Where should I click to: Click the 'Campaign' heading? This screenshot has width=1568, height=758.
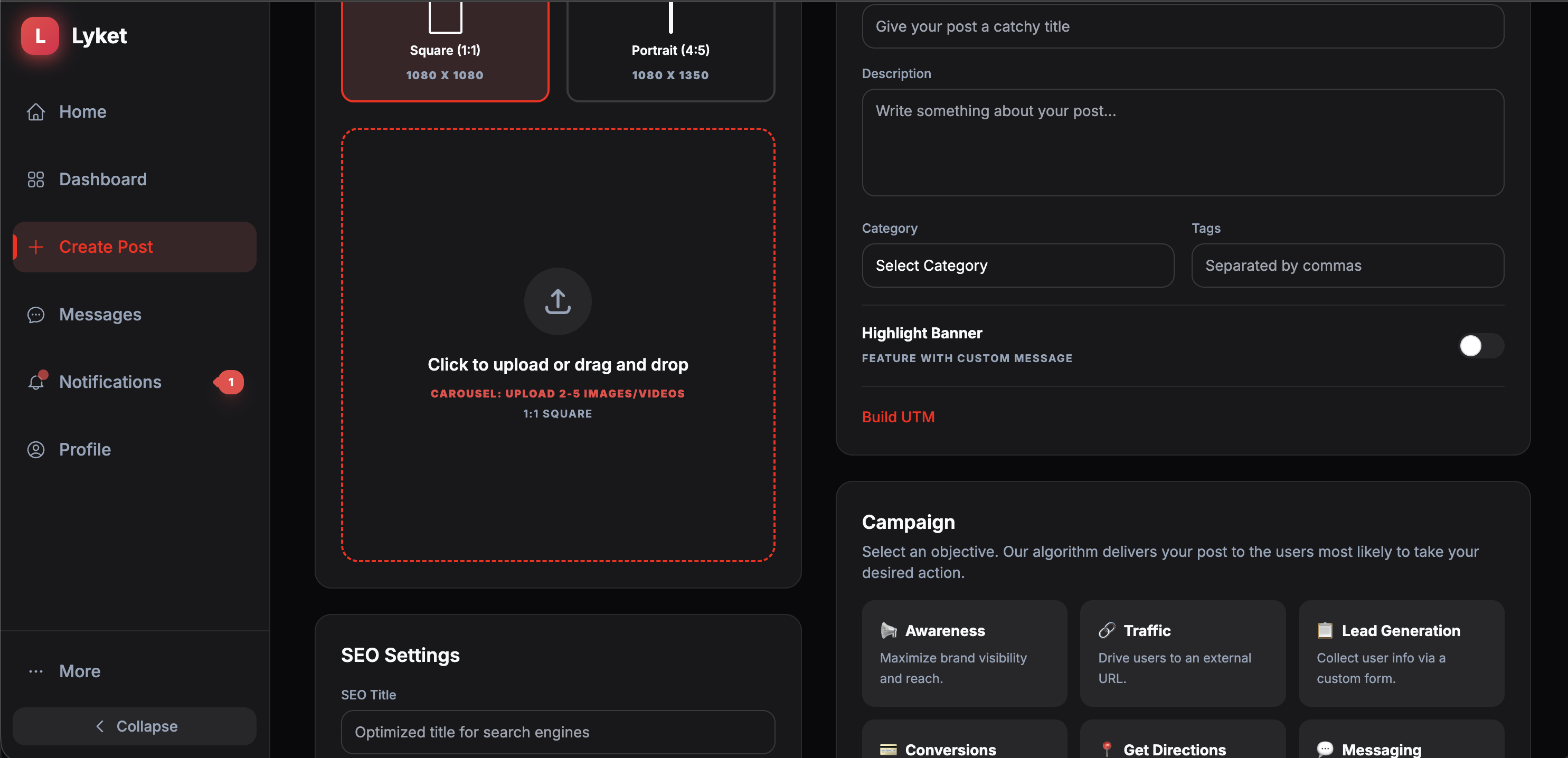click(908, 523)
